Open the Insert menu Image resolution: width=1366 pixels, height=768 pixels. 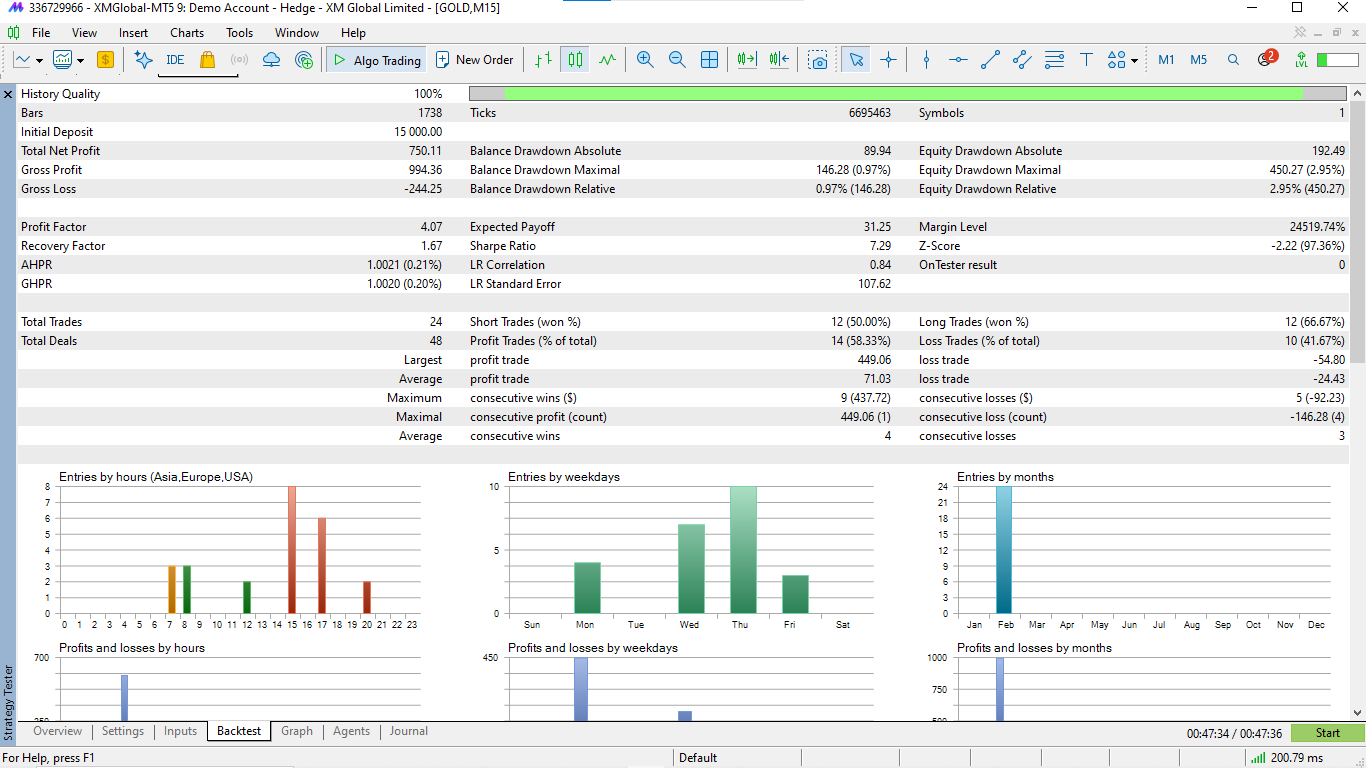click(133, 33)
